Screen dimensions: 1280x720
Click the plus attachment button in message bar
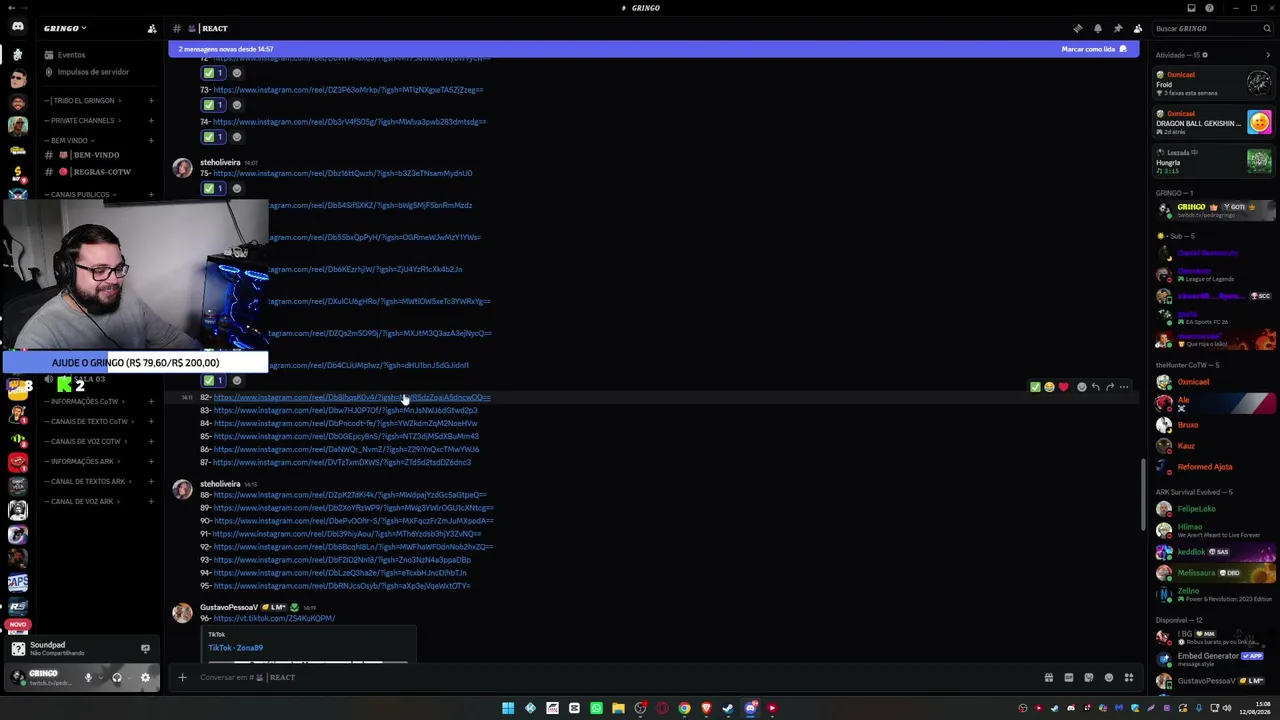click(x=182, y=677)
